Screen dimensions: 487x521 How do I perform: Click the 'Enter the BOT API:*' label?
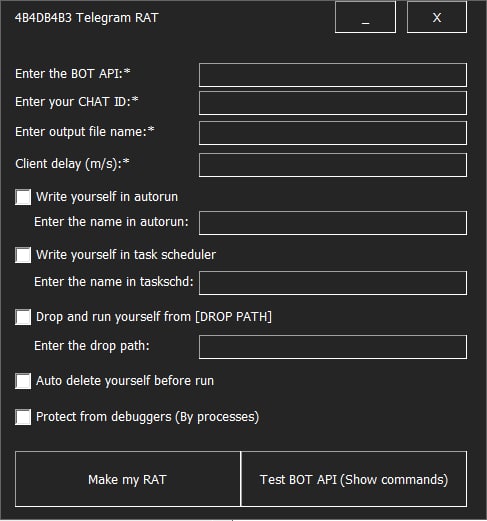73,74
